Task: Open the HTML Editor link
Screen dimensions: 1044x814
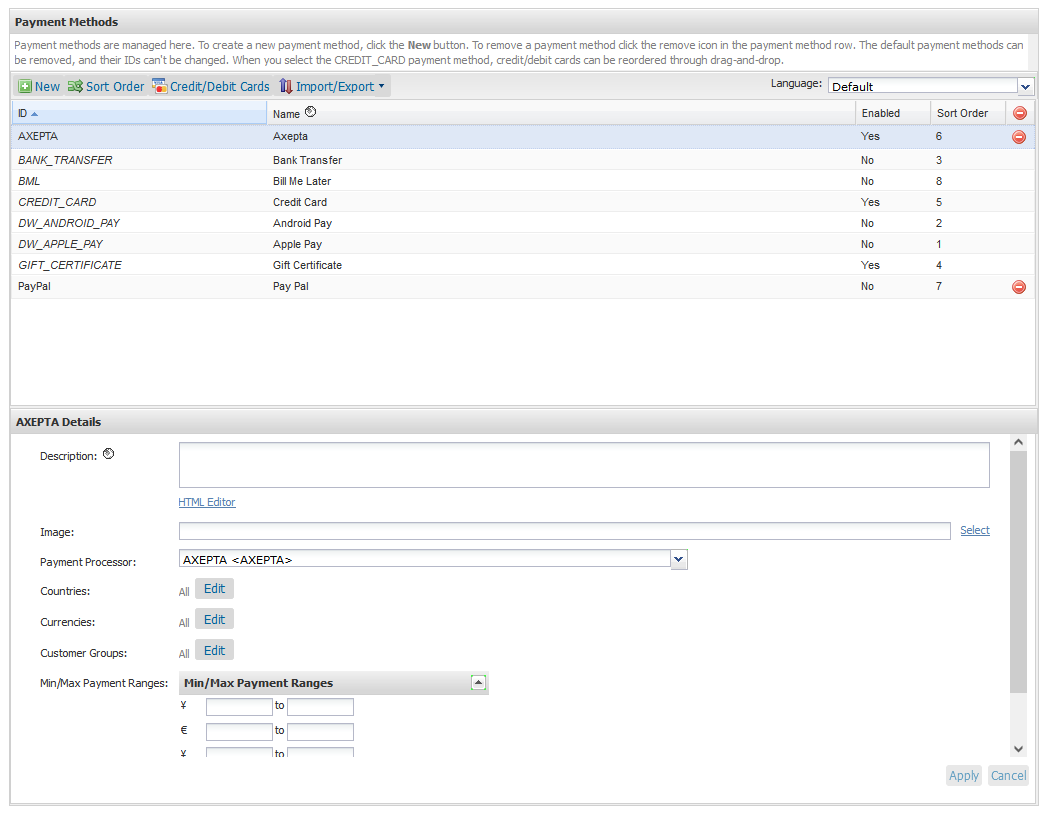Action: click(207, 502)
